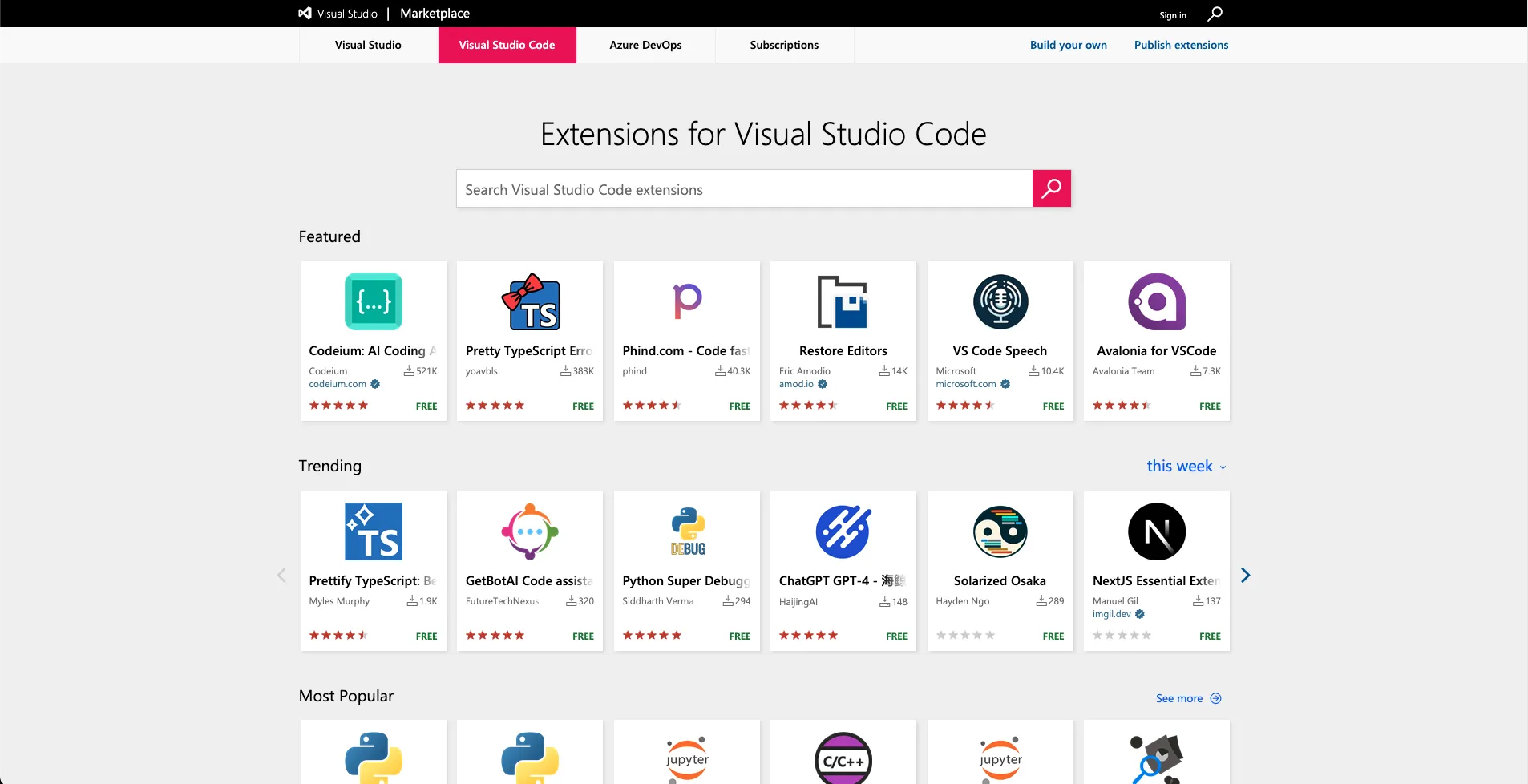1528x784 pixels.
Task: Open NextJS Essential Extension icon
Action: point(1157,531)
